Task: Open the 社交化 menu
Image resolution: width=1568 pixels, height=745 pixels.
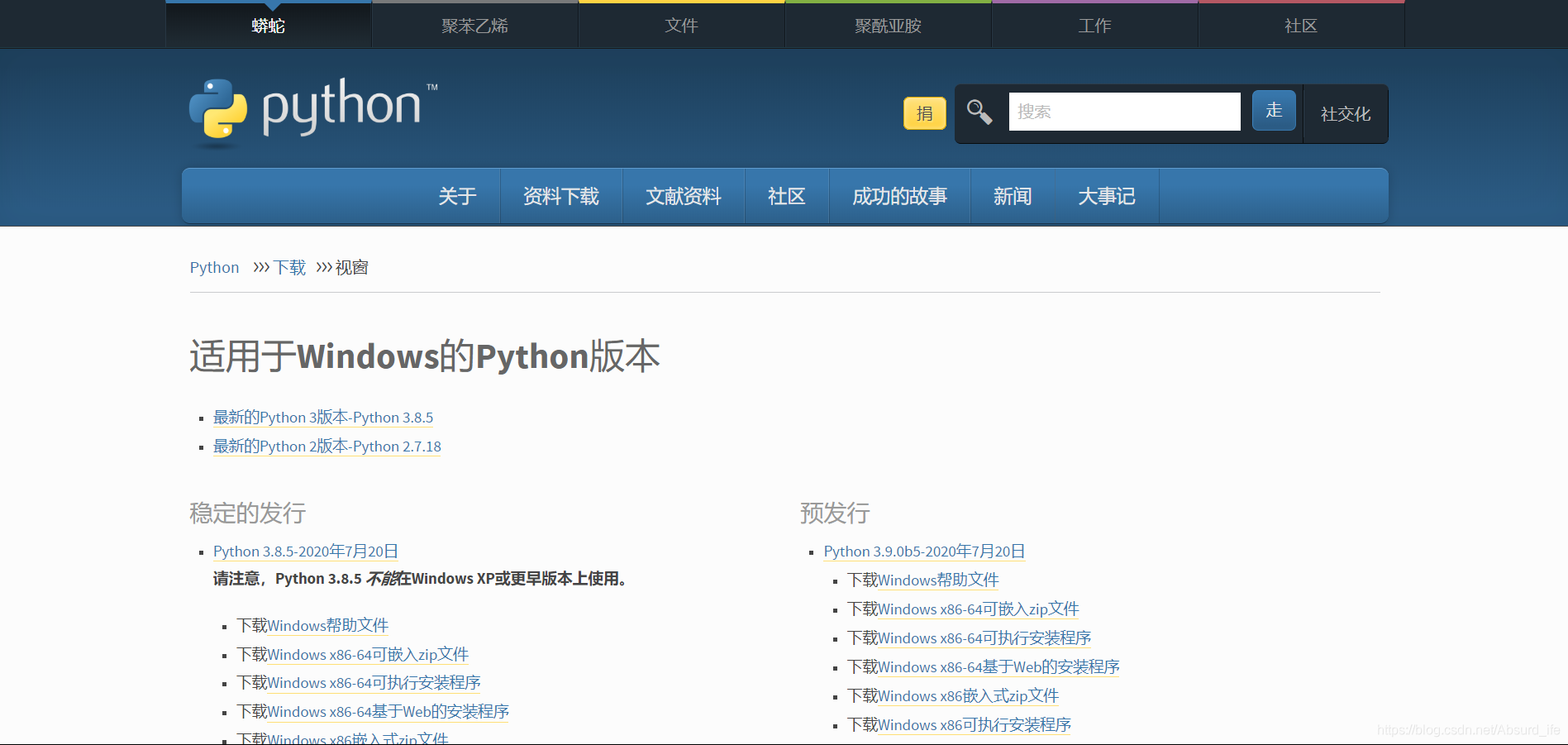Action: (x=1346, y=114)
